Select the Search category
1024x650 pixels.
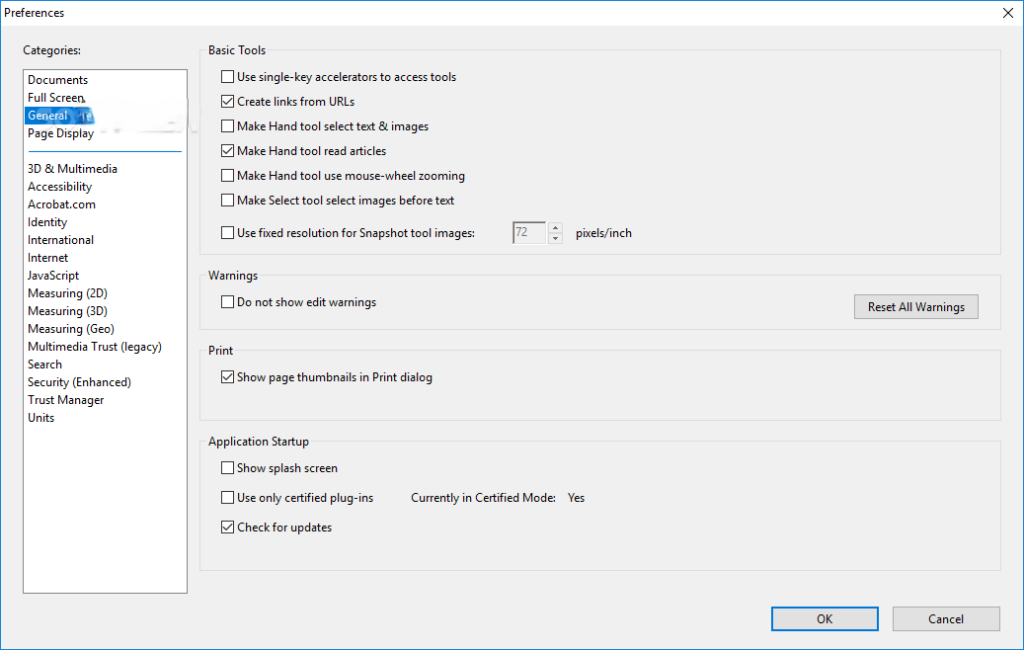[x=44, y=365]
